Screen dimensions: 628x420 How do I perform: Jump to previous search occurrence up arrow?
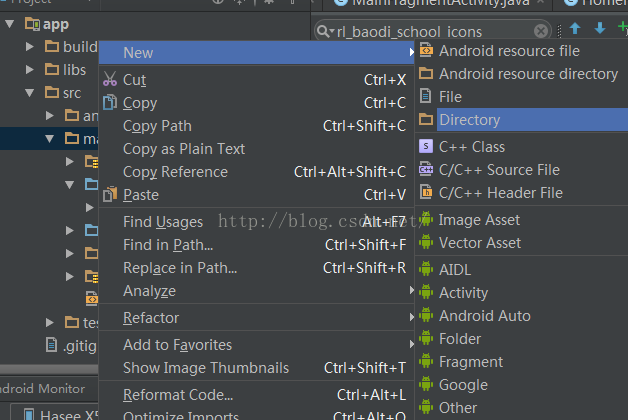point(575,30)
